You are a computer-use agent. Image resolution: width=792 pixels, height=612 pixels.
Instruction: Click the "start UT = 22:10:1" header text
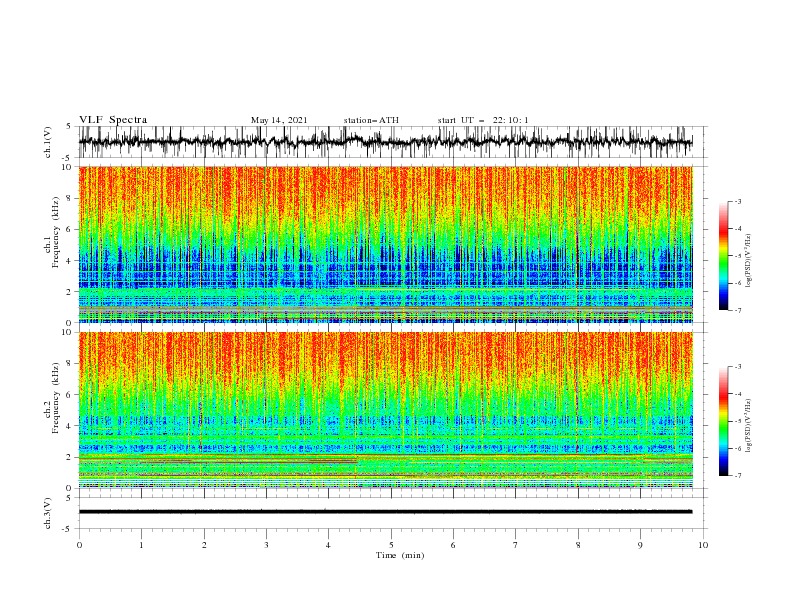pyautogui.click(x=483, y=120)
